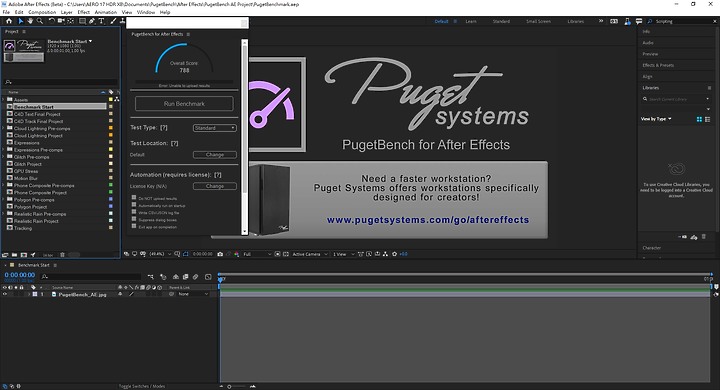The height and width of the screenshot is (390, 720).
Task: Switch to the Learn workspace
Action: (x=471, y=22)
